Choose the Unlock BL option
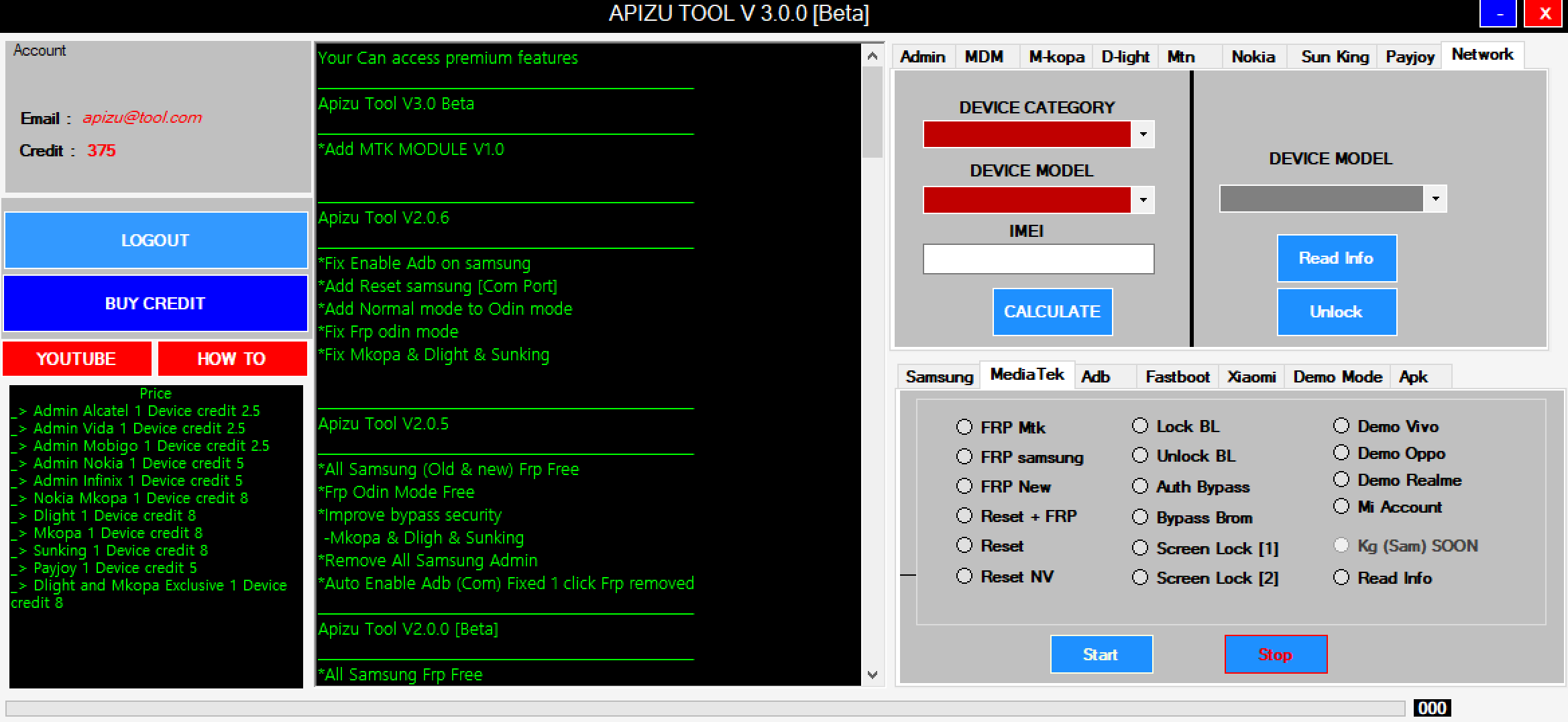1568x722 pixels. 1140,456
